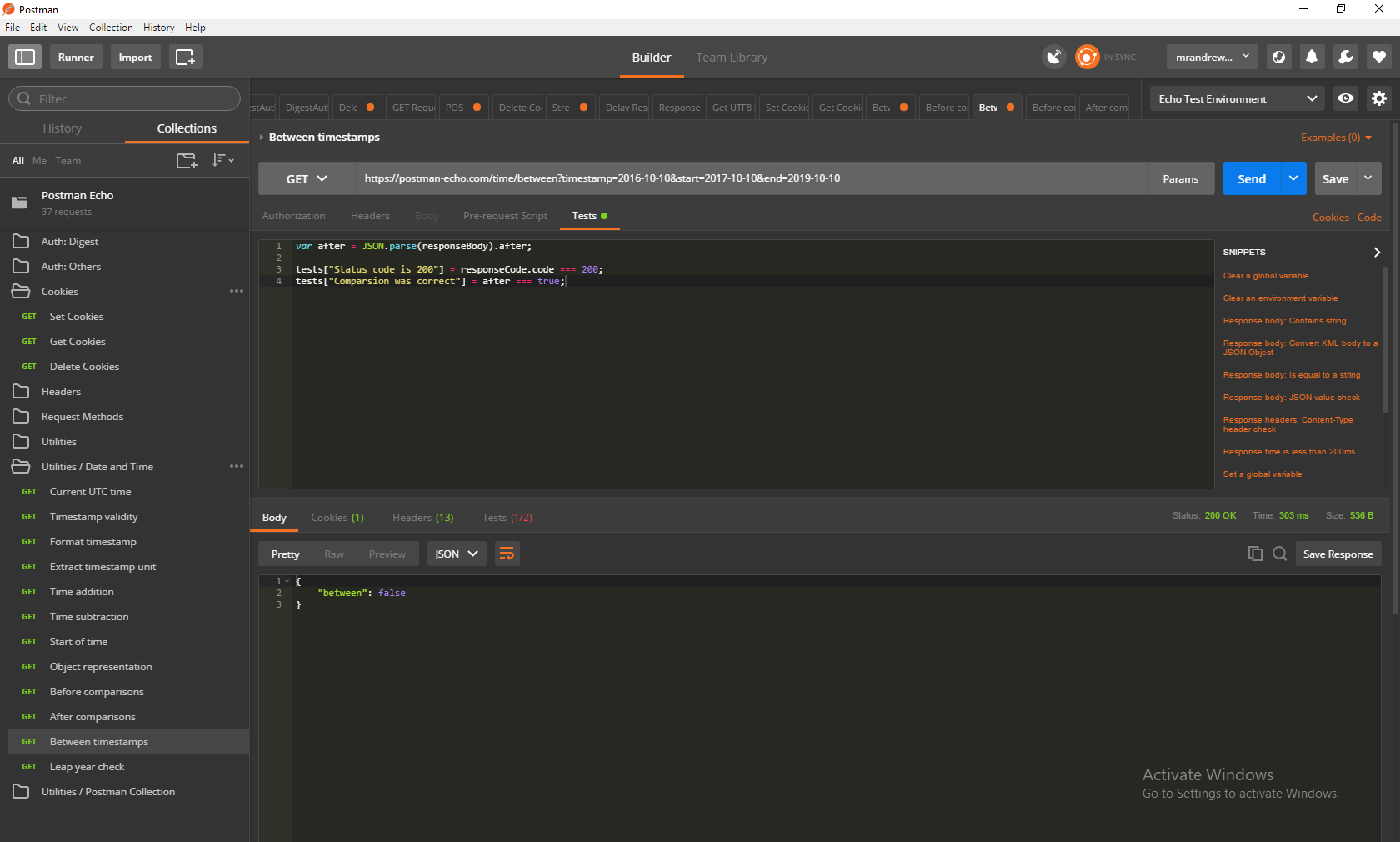View the Tests (1/2) results tab
The width and height of the screenshot is (1400, 842).
507,518
